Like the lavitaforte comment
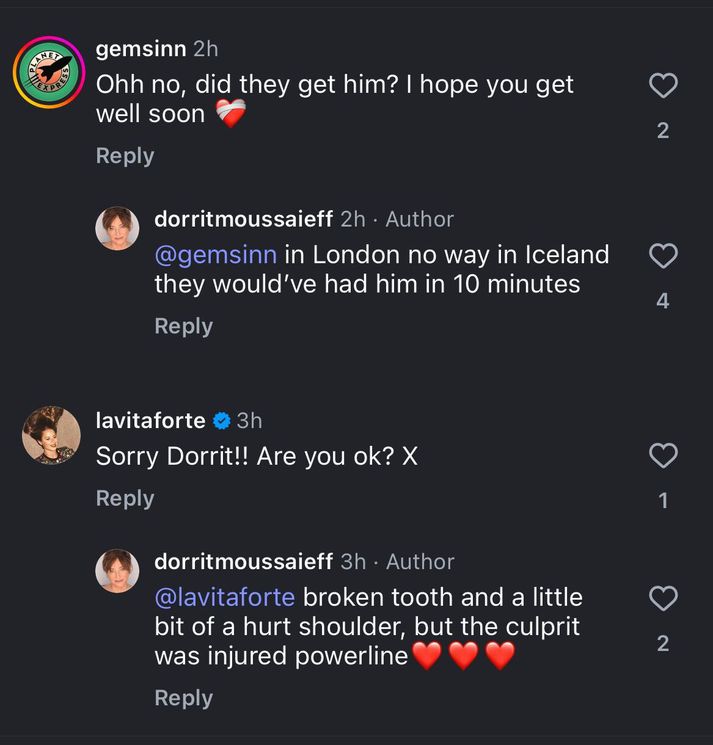 click(x=663, y=457)
